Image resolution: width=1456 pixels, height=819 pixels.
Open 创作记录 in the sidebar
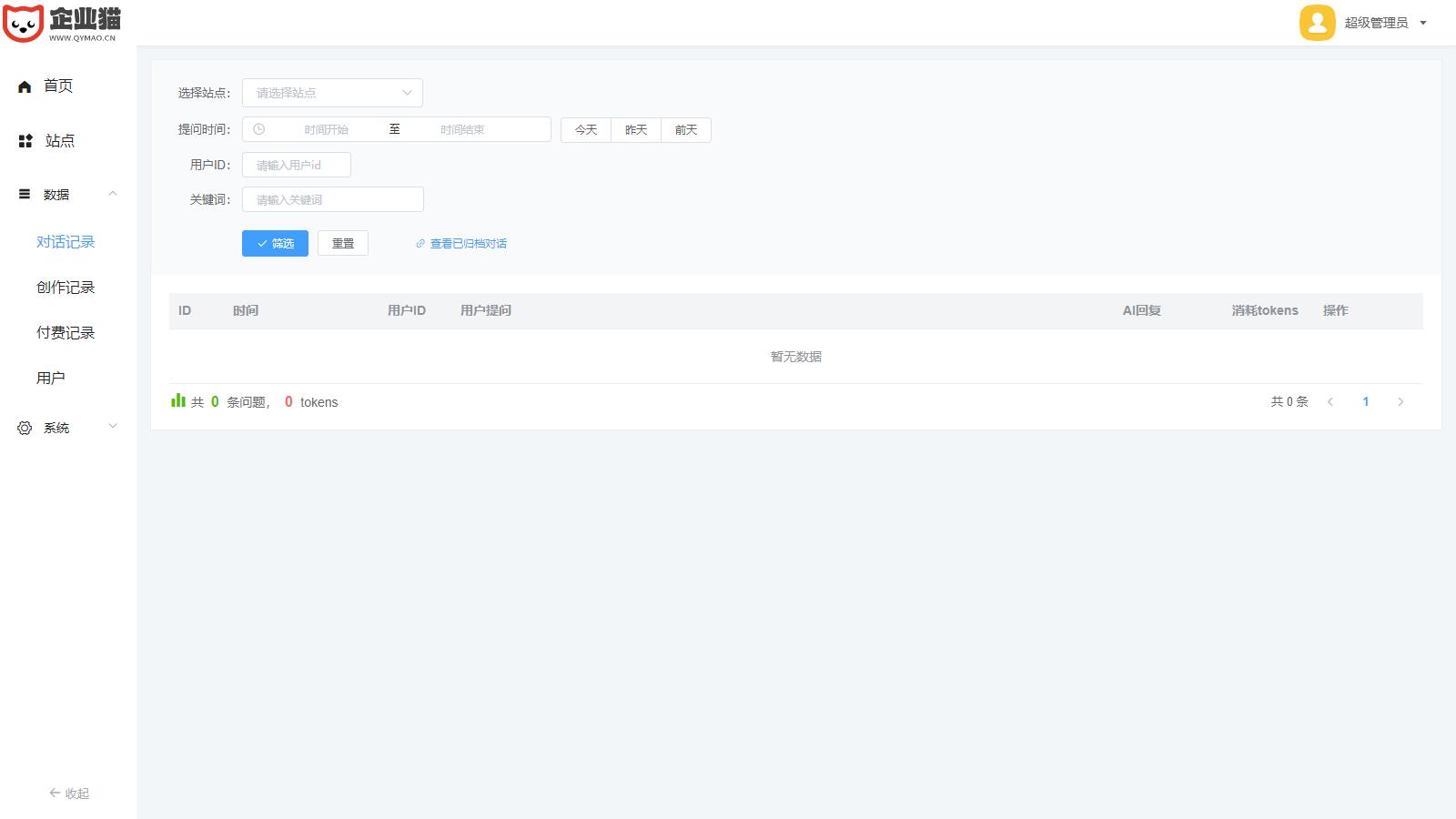66,288
